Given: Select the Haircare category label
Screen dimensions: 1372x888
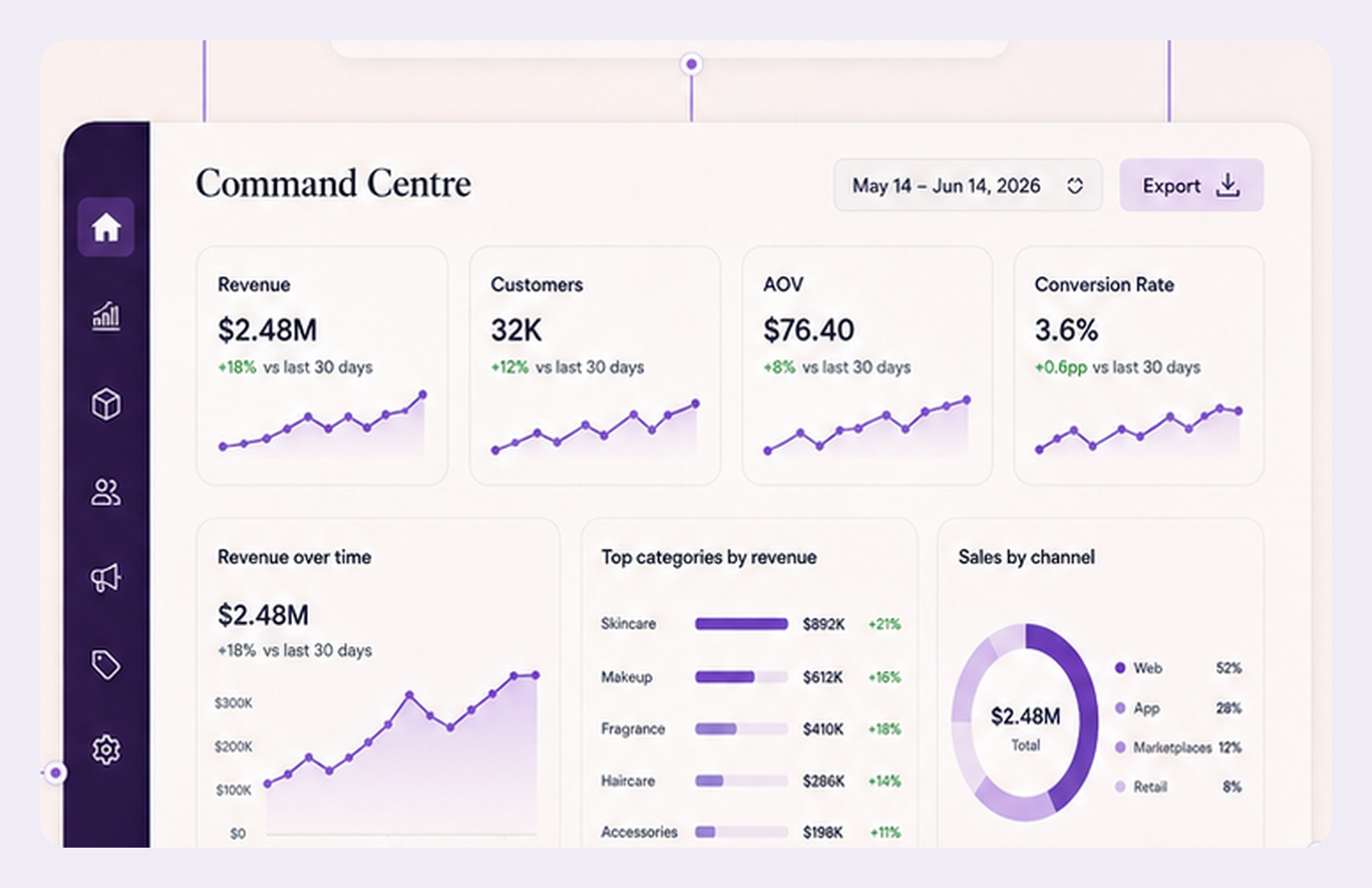Looking at the screenshot, I should tap(628, 781).
